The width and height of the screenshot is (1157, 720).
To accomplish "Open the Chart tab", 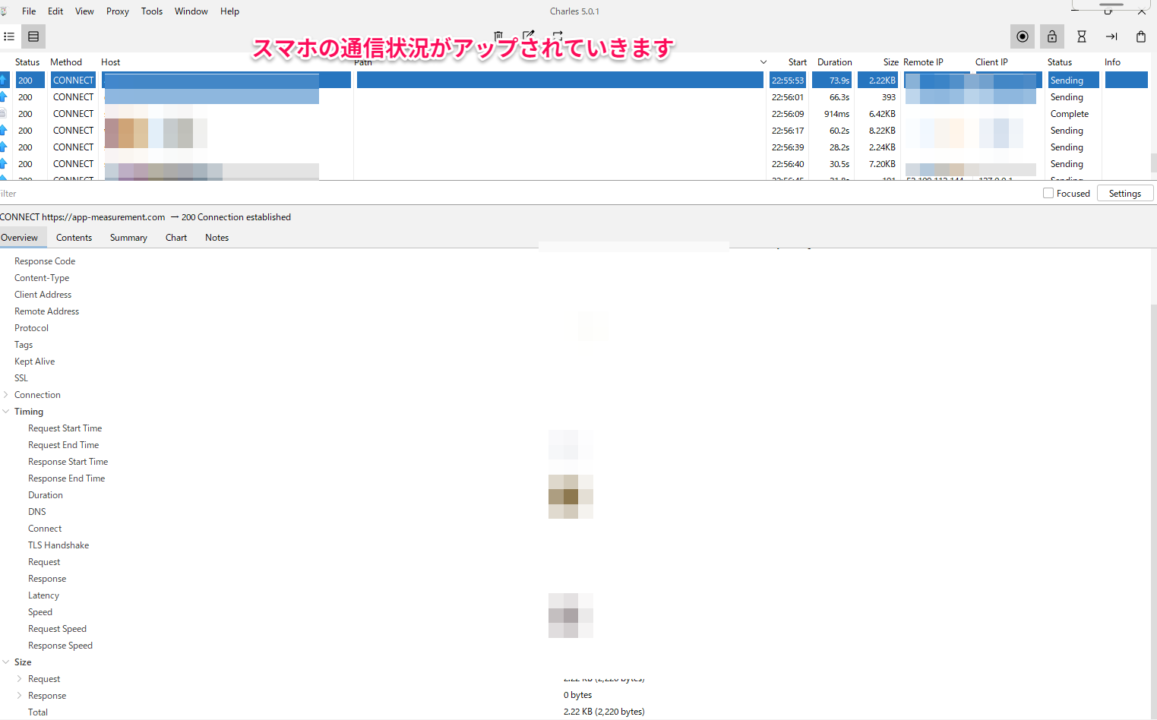I will coord(176,238).
